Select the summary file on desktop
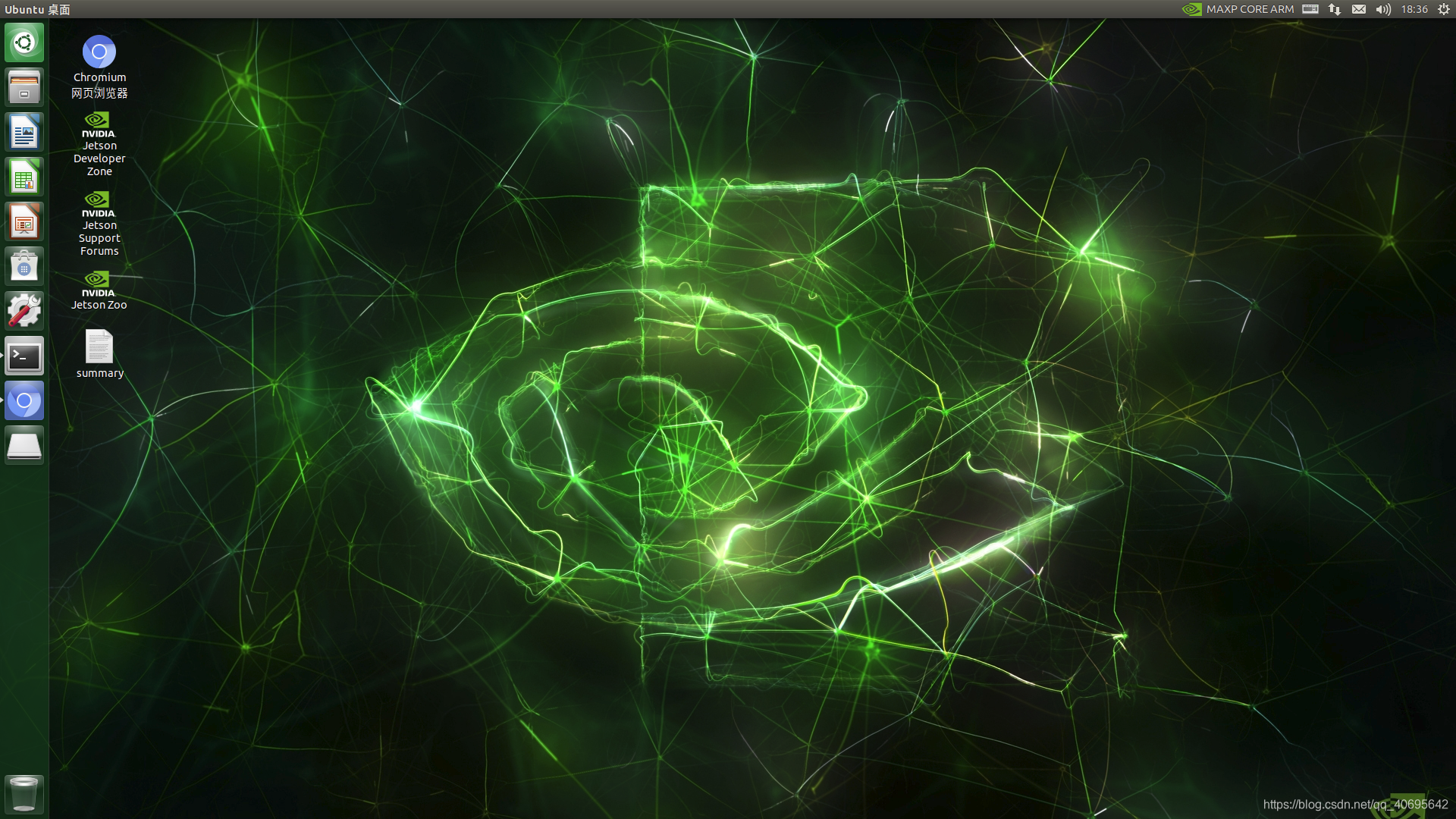Screen dimensions: 1456x819 (99, 347)
